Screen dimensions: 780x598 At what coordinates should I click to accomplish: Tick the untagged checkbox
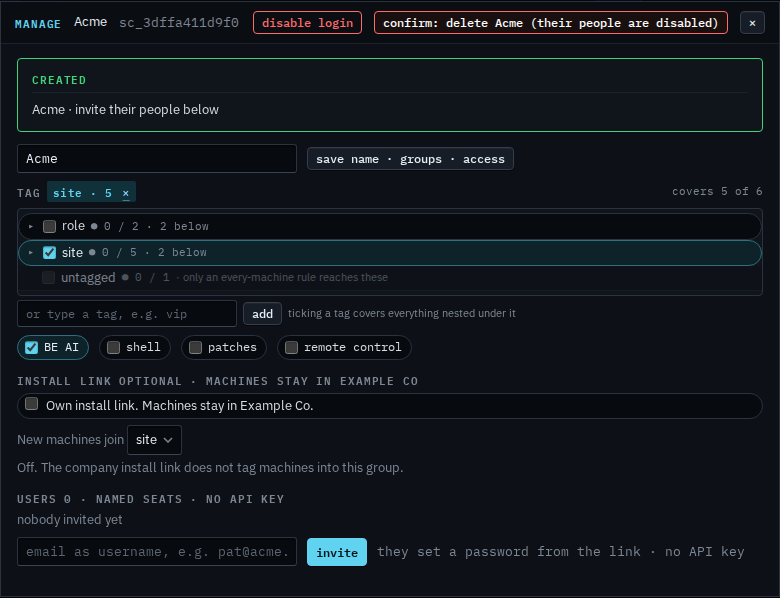(x=48, y=277)
